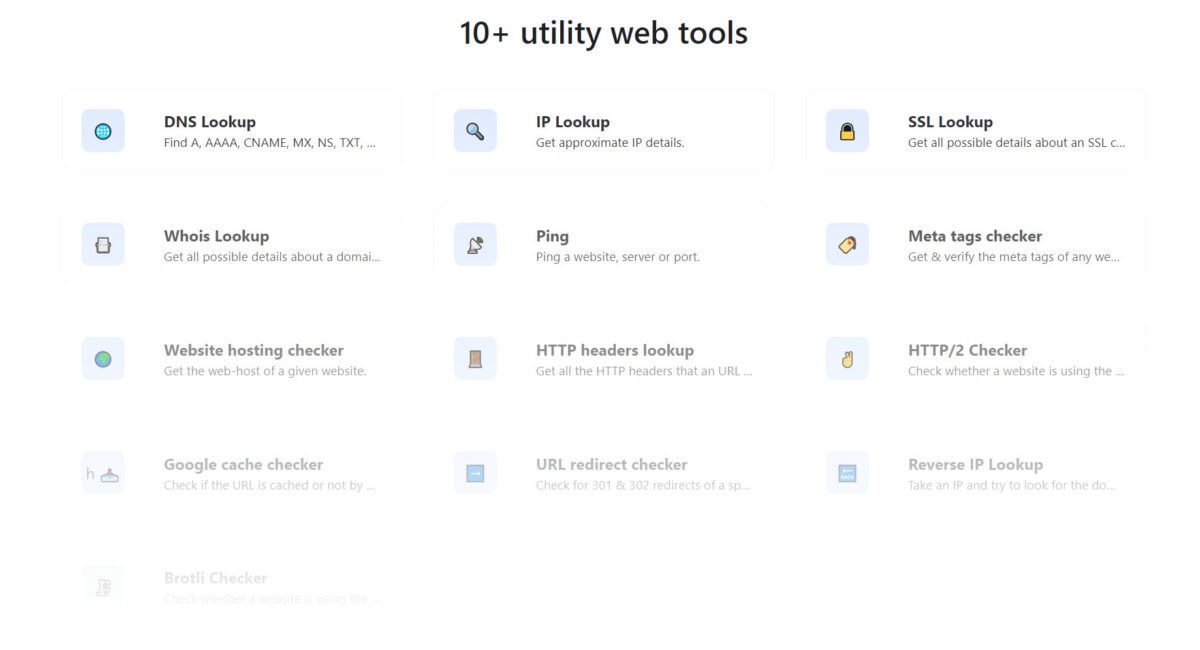Open the IP Lookup tool link

click(572, 122)
